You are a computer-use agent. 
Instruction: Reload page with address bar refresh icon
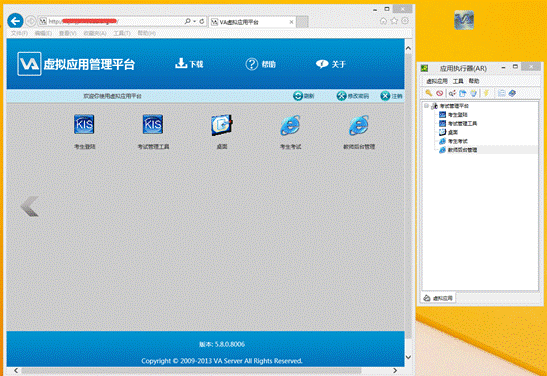pyautogui.click(x=202, y=22)
